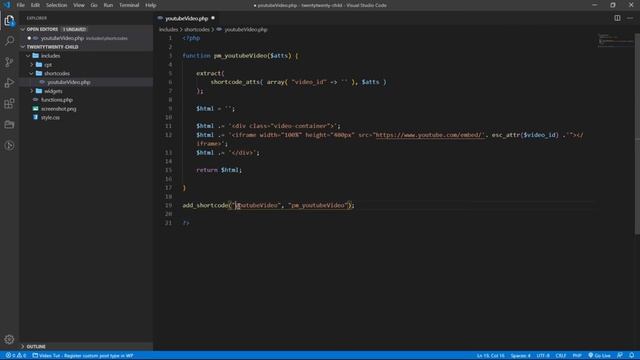Image resolution: width=640 pixels, height=360 pixels.
Task: Click the shortcodes breadcrumb
Action: (197, 29)
